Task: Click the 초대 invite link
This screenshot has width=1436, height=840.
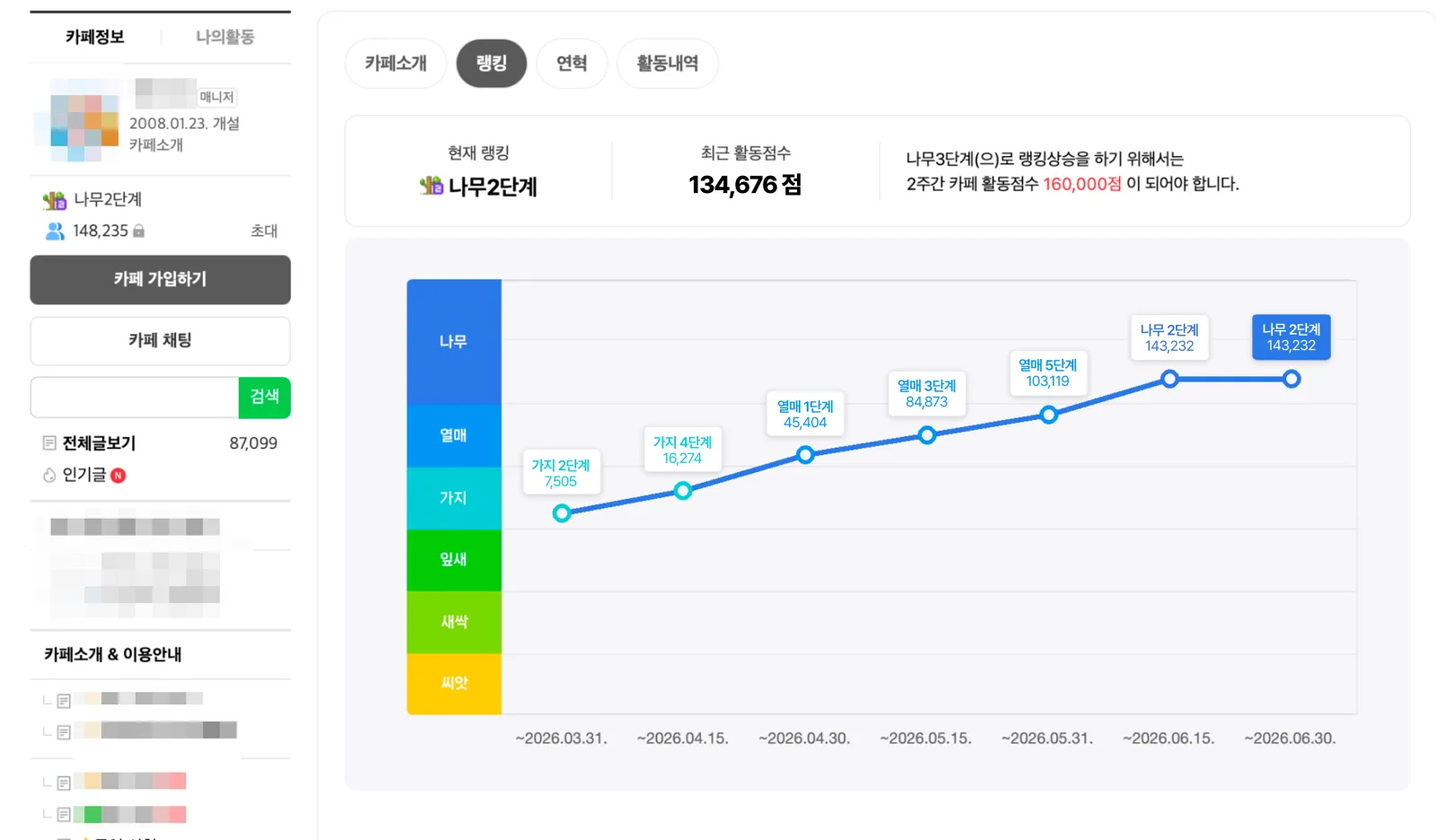Action: click(264, 232)
